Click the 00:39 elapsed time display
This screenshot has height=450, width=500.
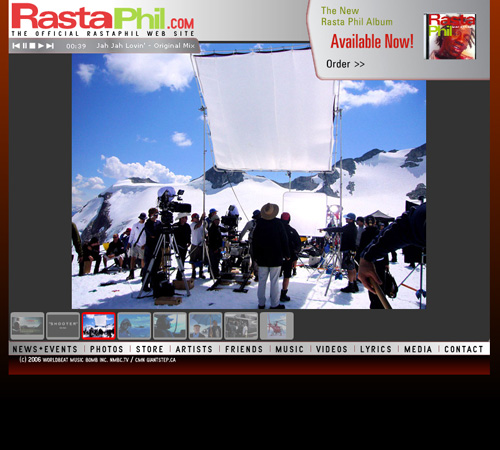coord(76,46)
